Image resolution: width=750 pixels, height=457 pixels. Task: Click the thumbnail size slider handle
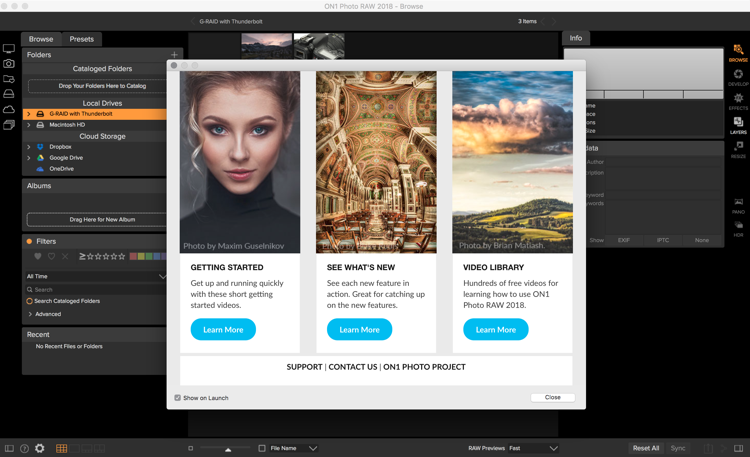[x=228, y=449]
